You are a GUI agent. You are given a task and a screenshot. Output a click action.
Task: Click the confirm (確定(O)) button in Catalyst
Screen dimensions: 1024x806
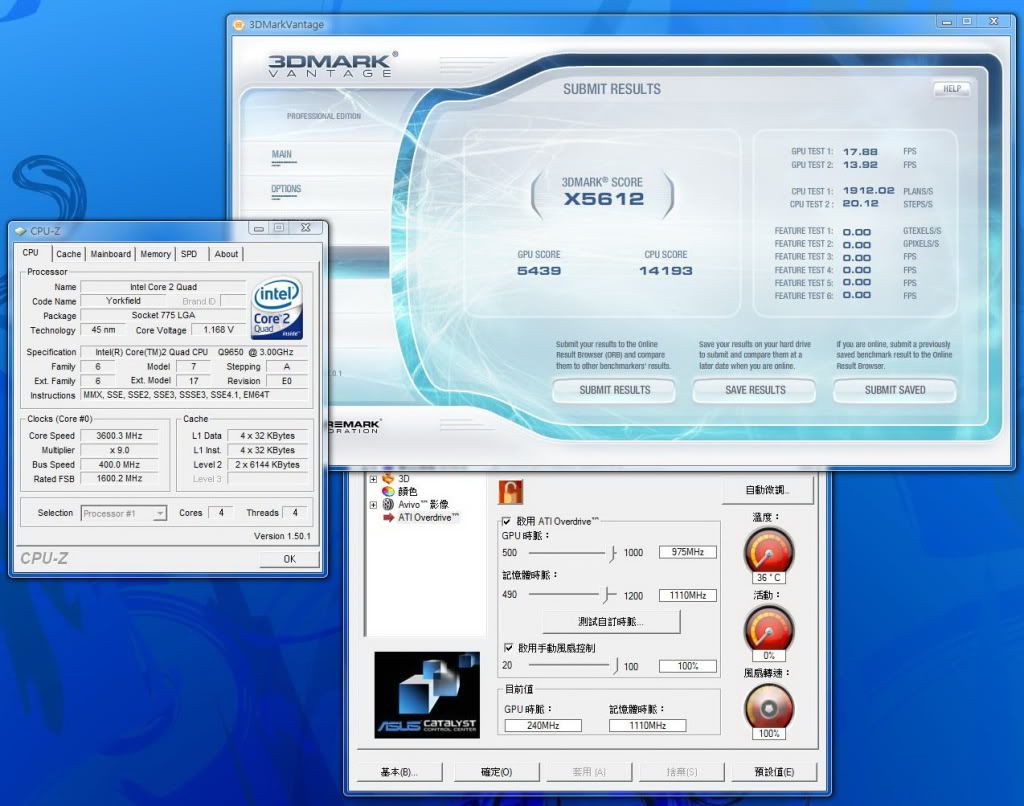point(496,772)
